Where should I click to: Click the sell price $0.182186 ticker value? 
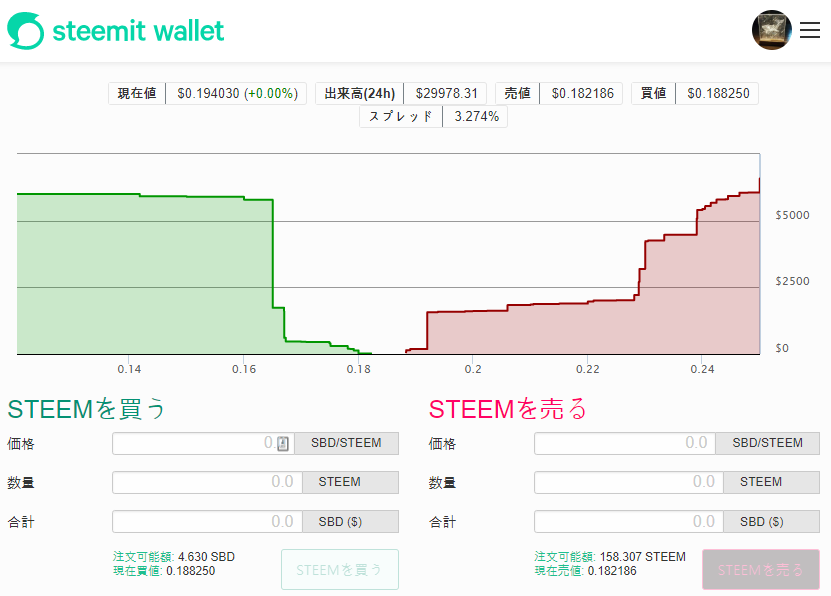click(582, 94)
